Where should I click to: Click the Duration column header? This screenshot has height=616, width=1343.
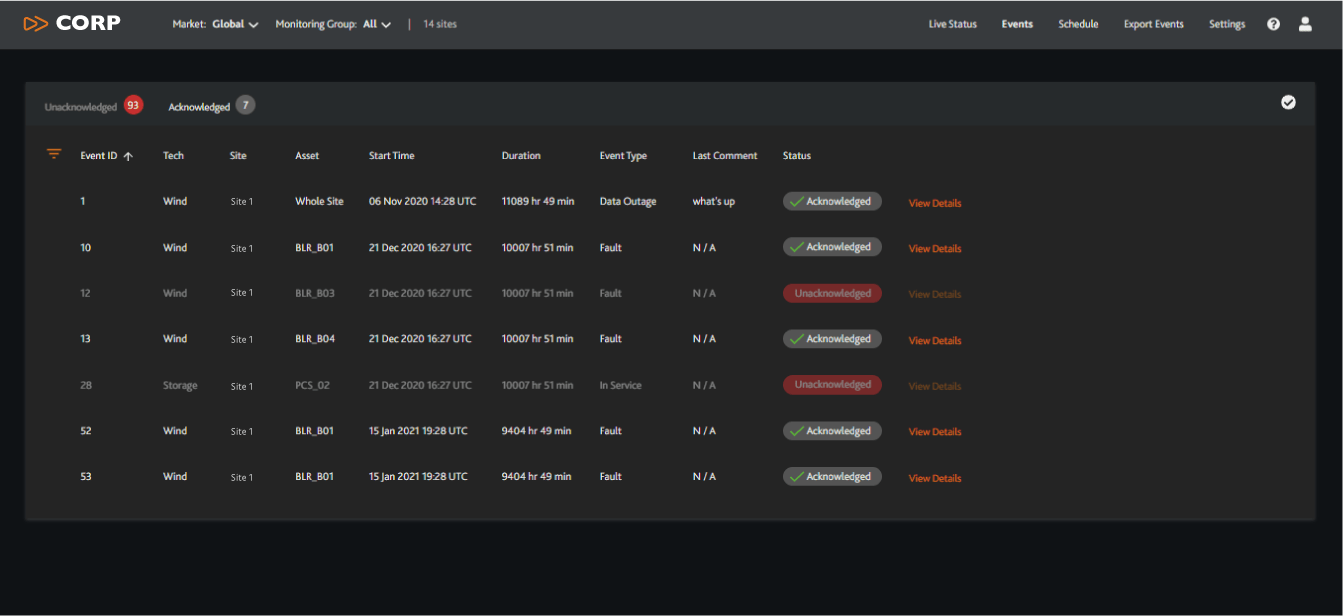(521, 156)
